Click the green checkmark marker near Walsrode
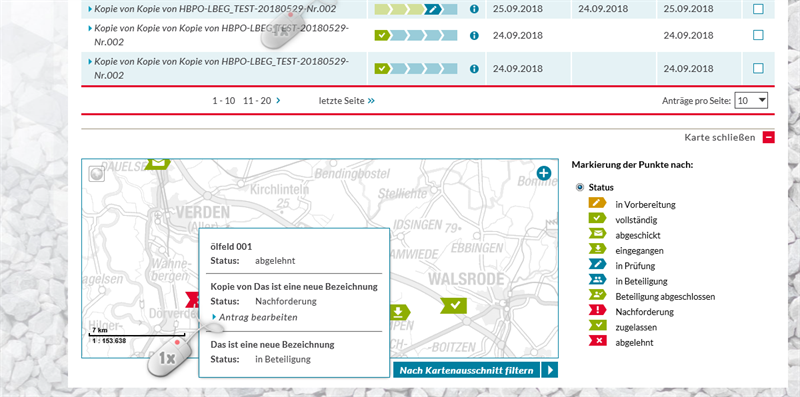 454,305
